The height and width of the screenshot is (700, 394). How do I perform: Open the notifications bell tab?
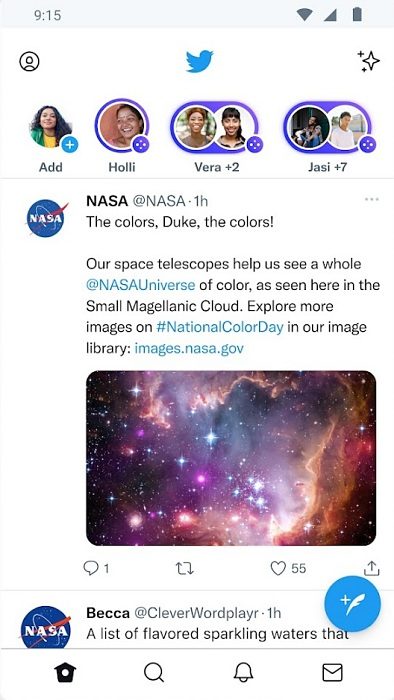pyautogui.click(x=244, y=672)
